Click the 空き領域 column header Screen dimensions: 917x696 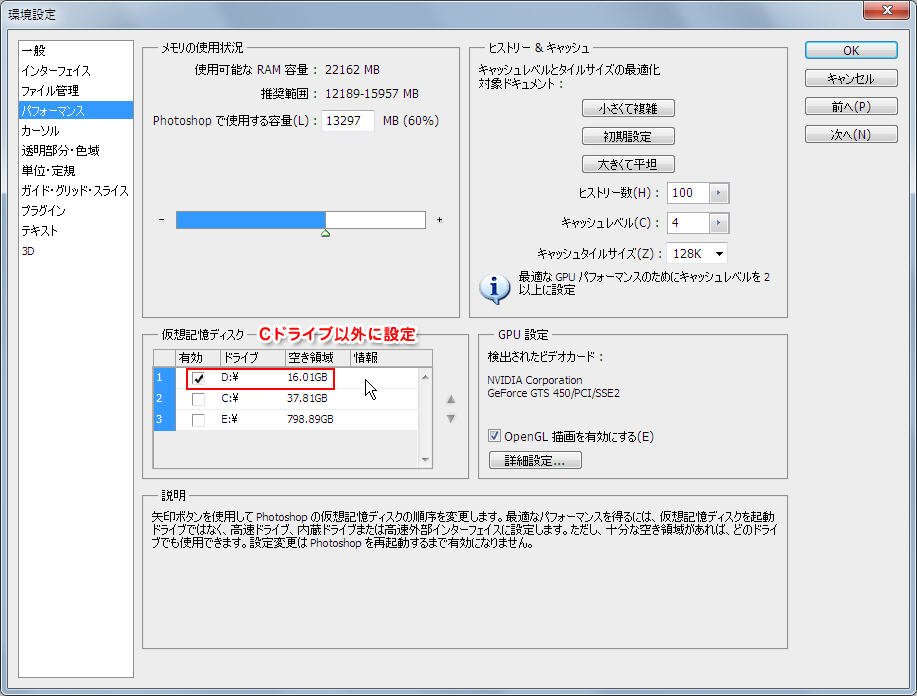318,357
